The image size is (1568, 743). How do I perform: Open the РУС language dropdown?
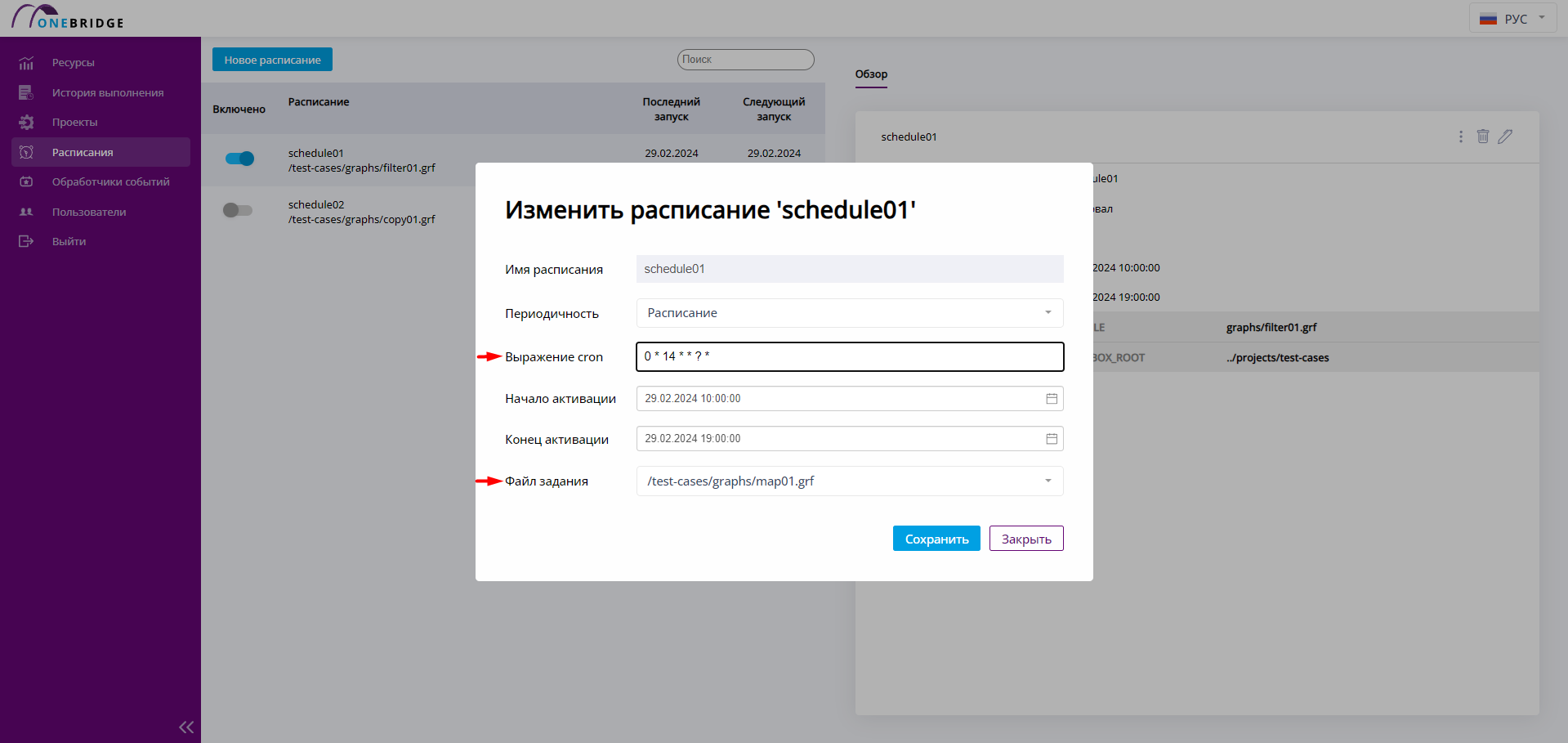pos(1513,18)
